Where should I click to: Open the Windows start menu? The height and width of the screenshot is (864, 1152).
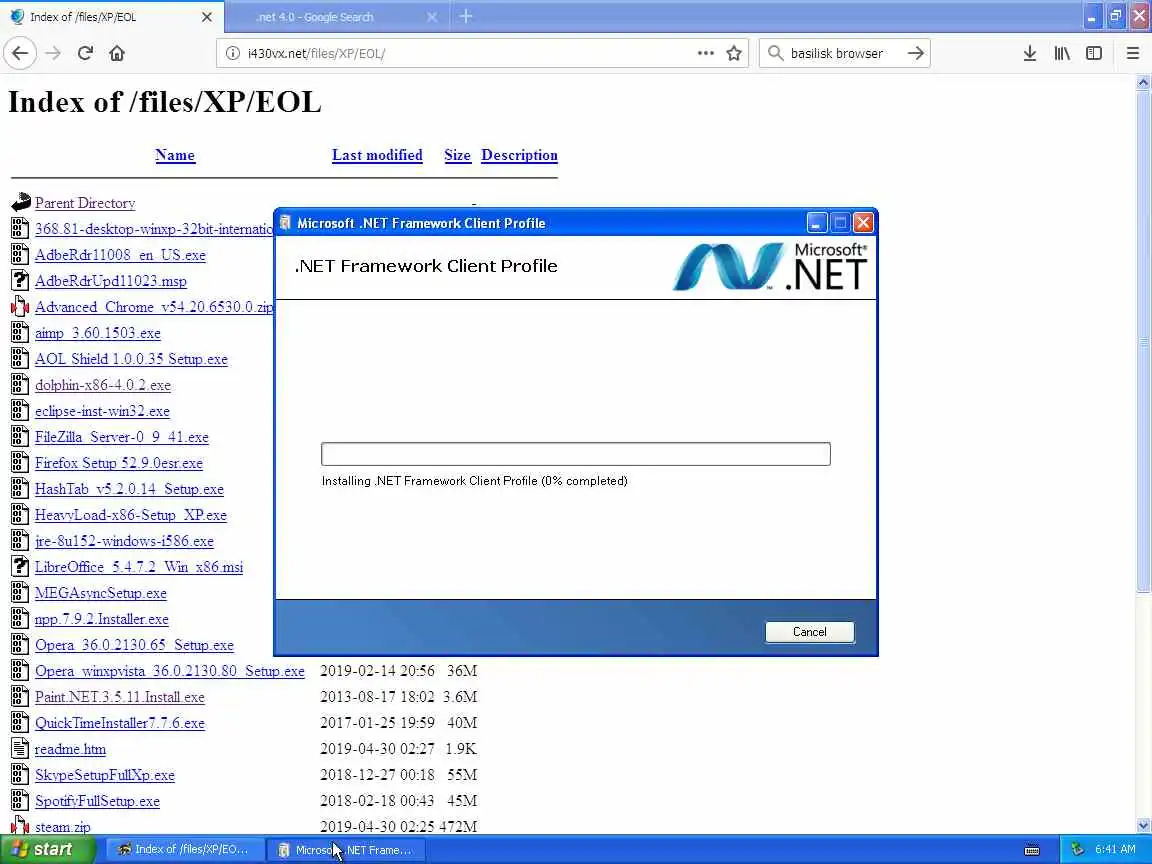(46, 849)
